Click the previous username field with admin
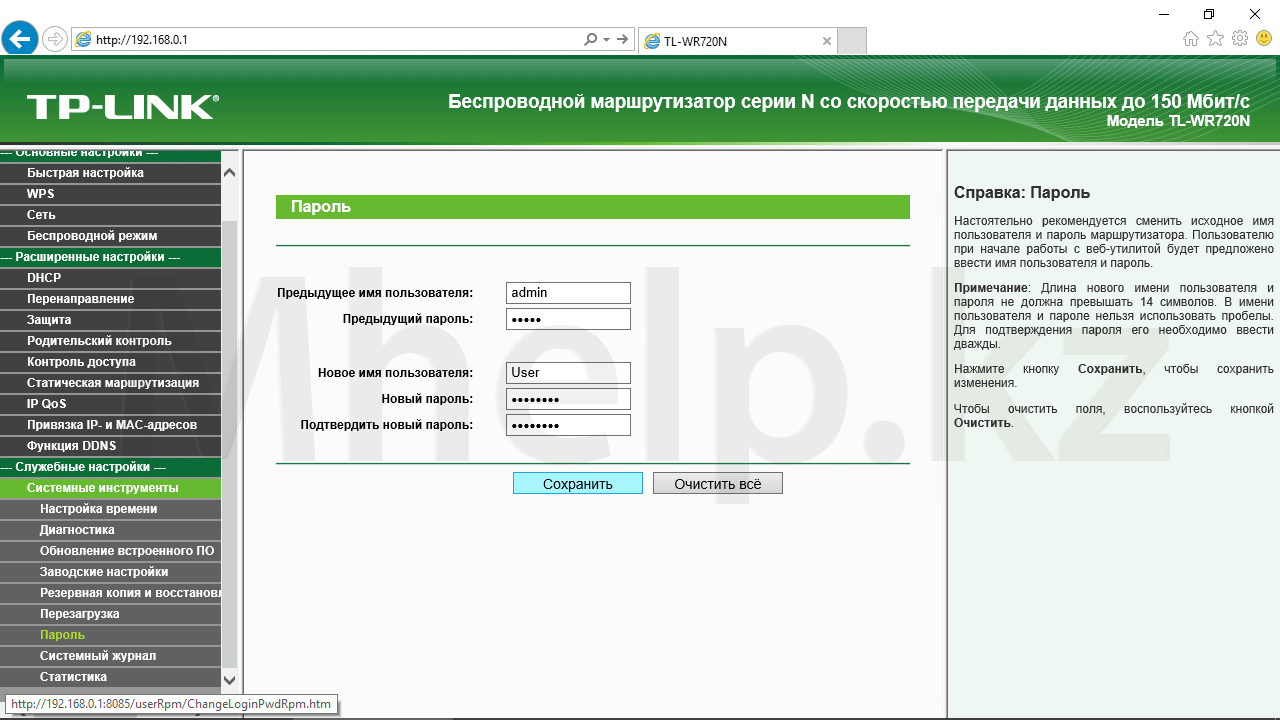Viewport: 1280px width, 720px height. click(x=568, y=293)
